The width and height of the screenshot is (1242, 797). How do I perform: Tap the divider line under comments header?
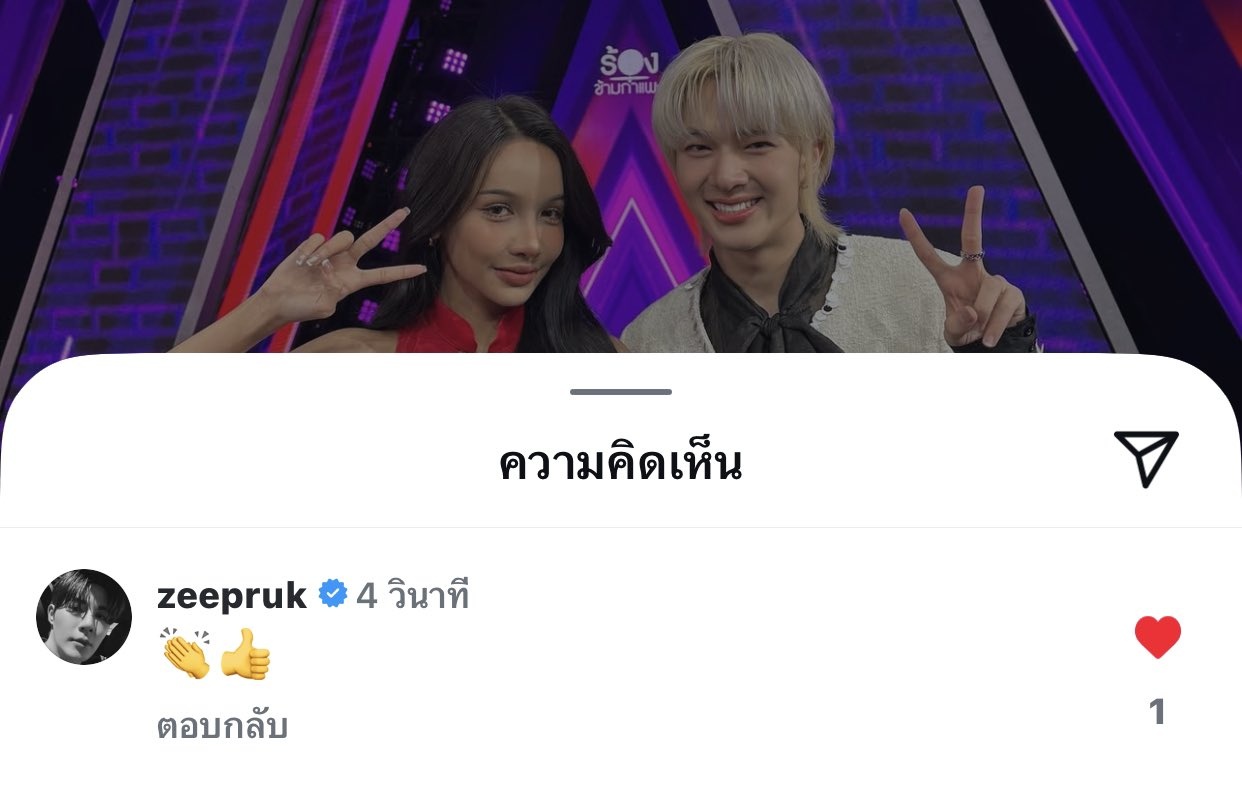[x=621, y=527]
